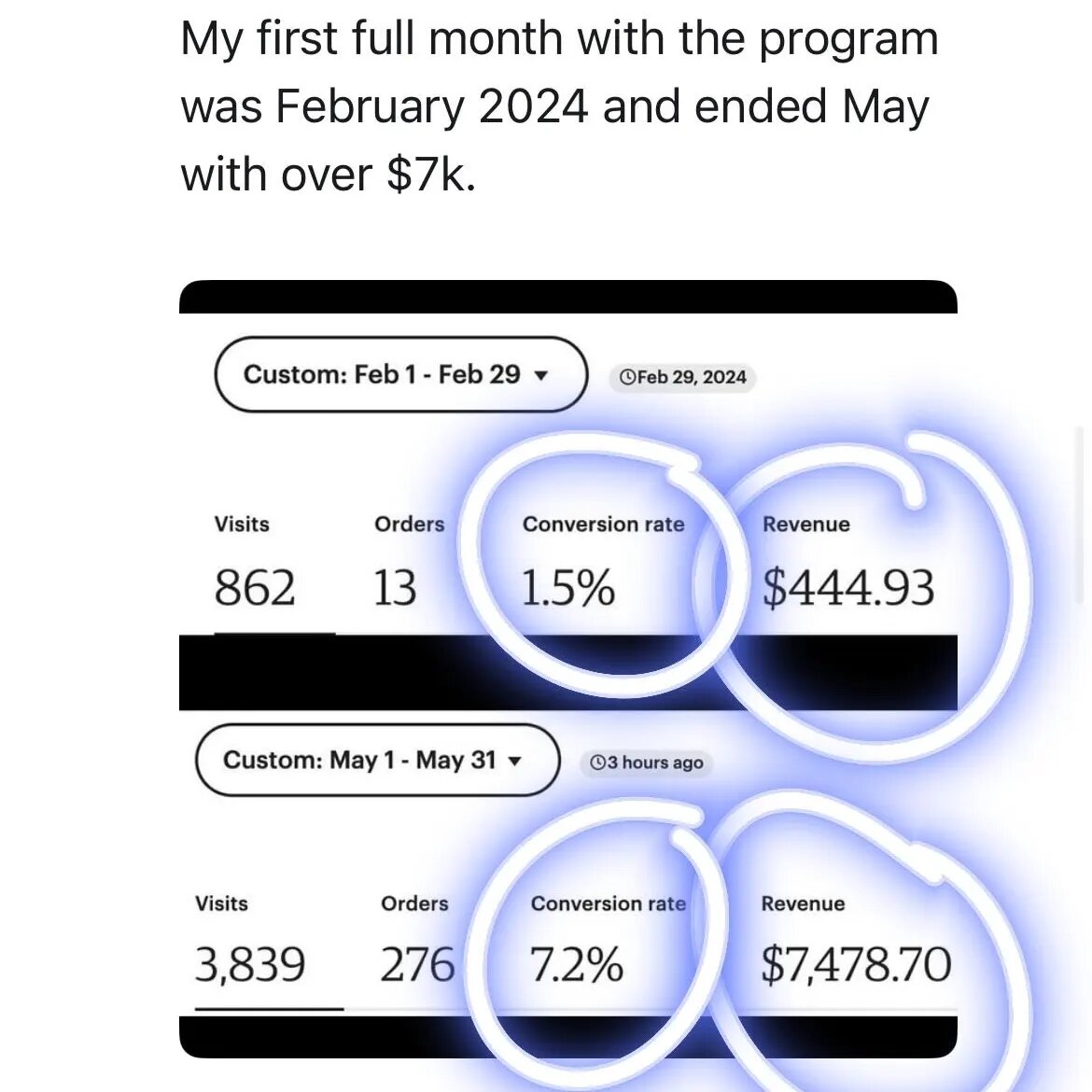Select the Revenue stat showing $444.93

pyautogui.click(x=847, y=567)
